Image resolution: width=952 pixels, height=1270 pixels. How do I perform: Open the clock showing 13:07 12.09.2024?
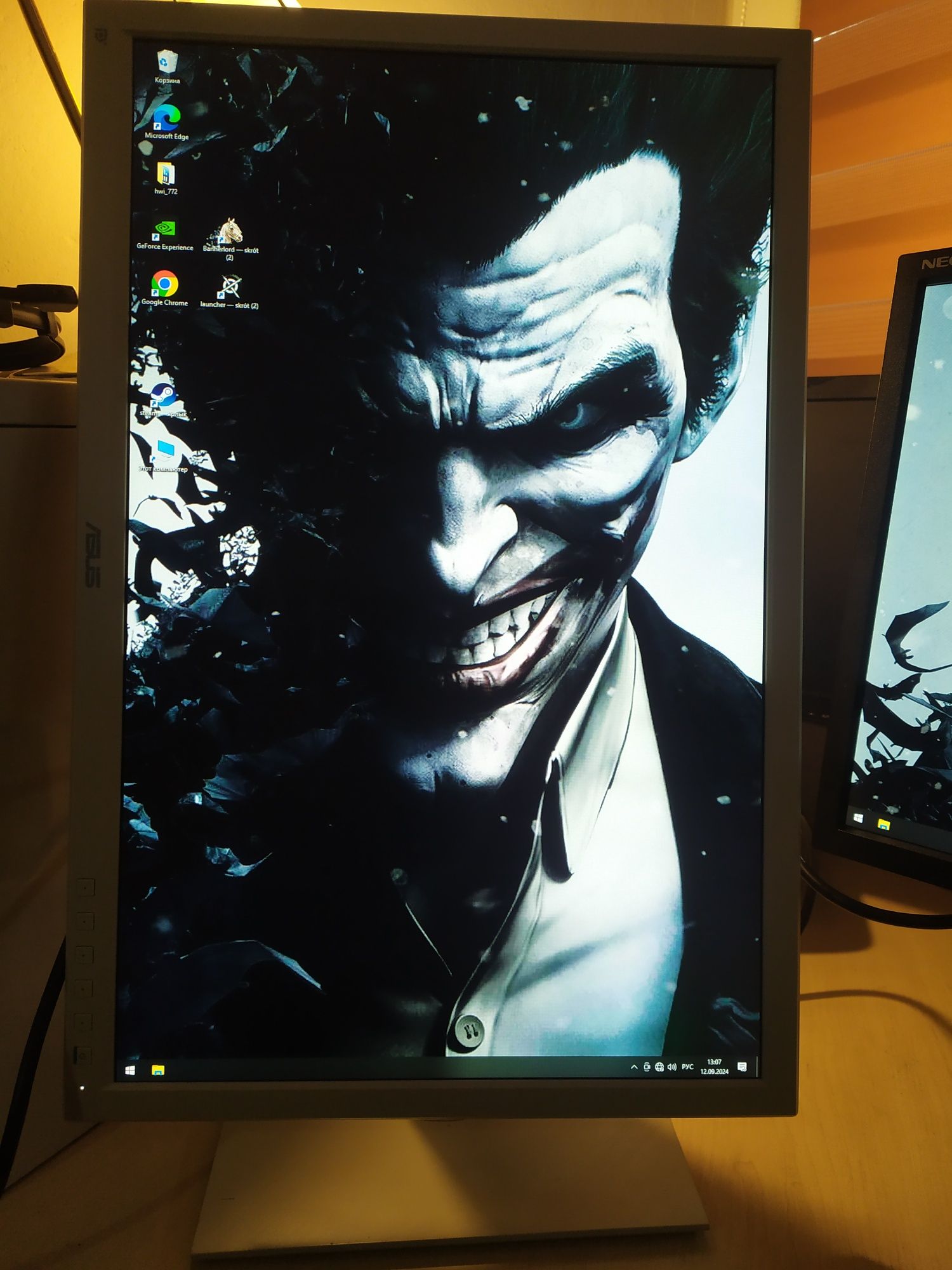click(x=715, y=1067)
